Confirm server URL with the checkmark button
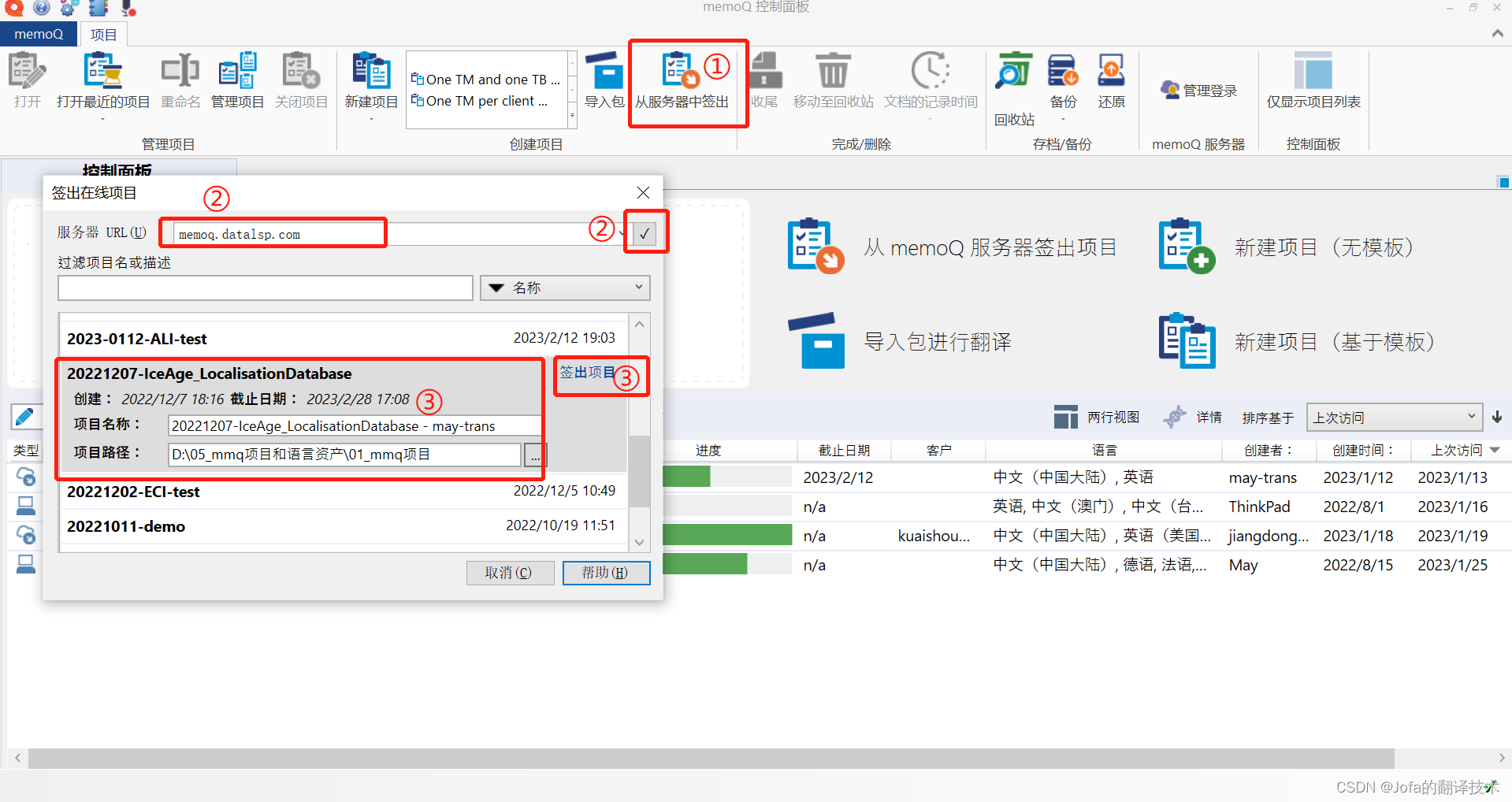1512x802 pixels. pos(645,232)
